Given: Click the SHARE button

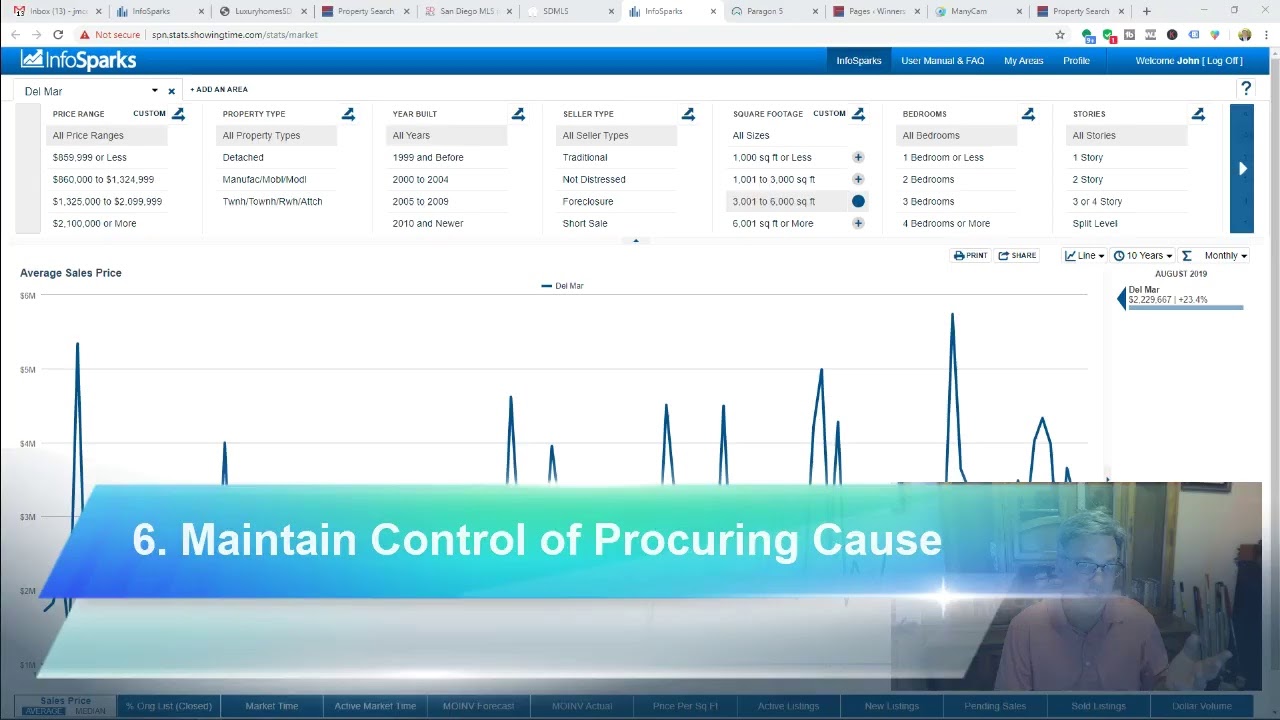Looking at the screenshot, I should point(1017,255).
